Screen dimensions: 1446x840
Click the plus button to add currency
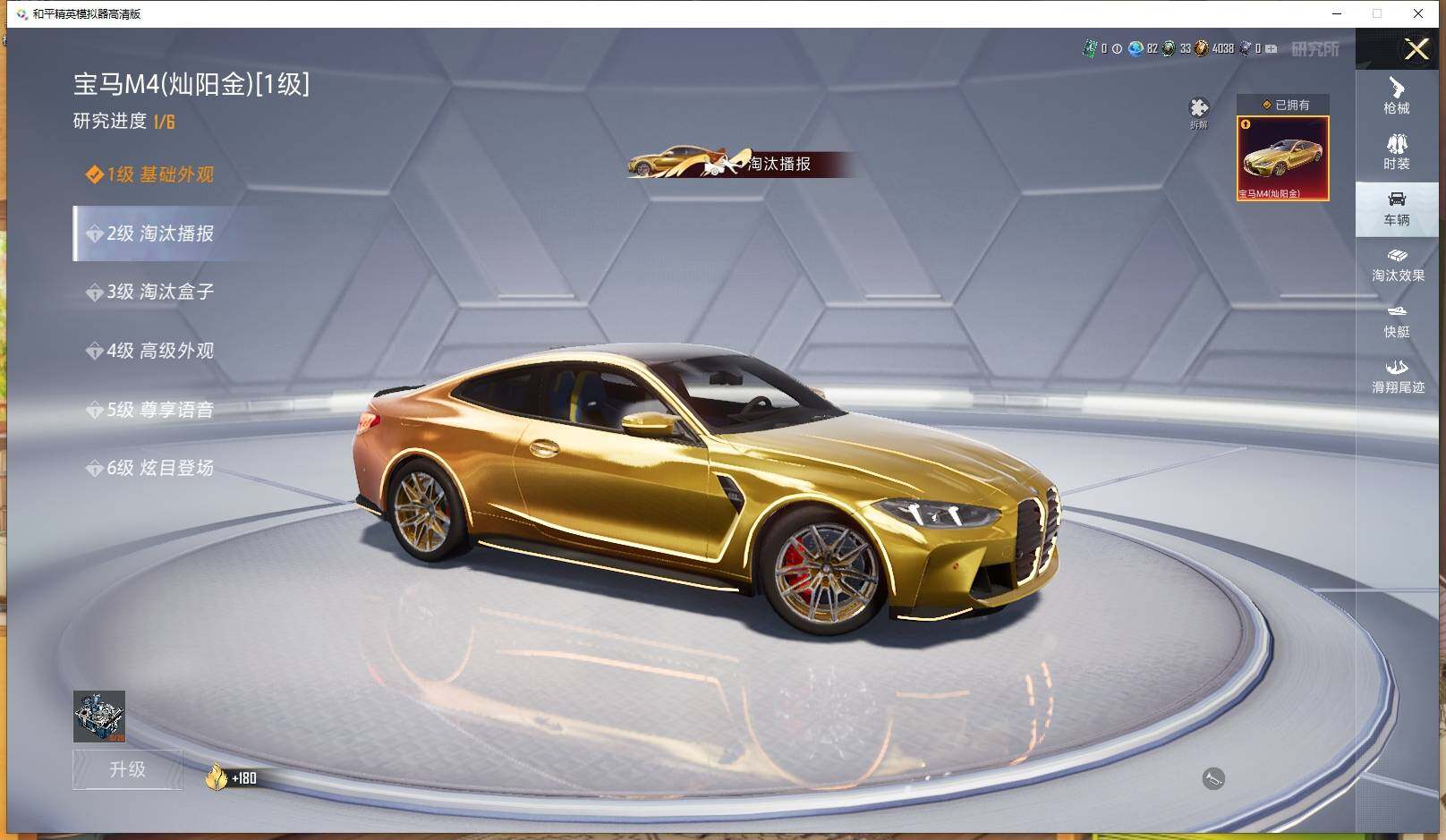pos(1271,49)
